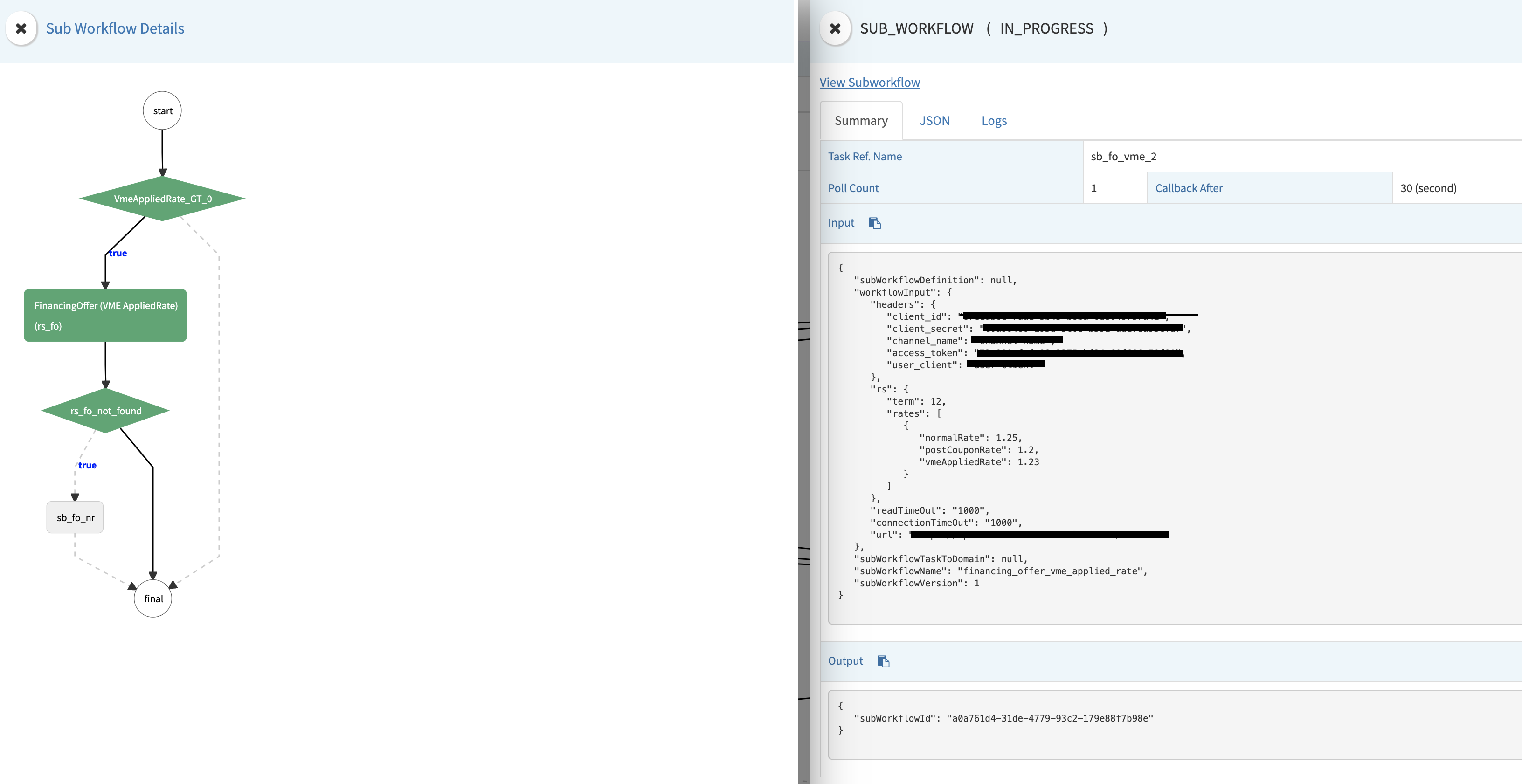Select the sb_fo_nr task box
This screenshot has height=784, width=1522.
(x=75, y=517)
